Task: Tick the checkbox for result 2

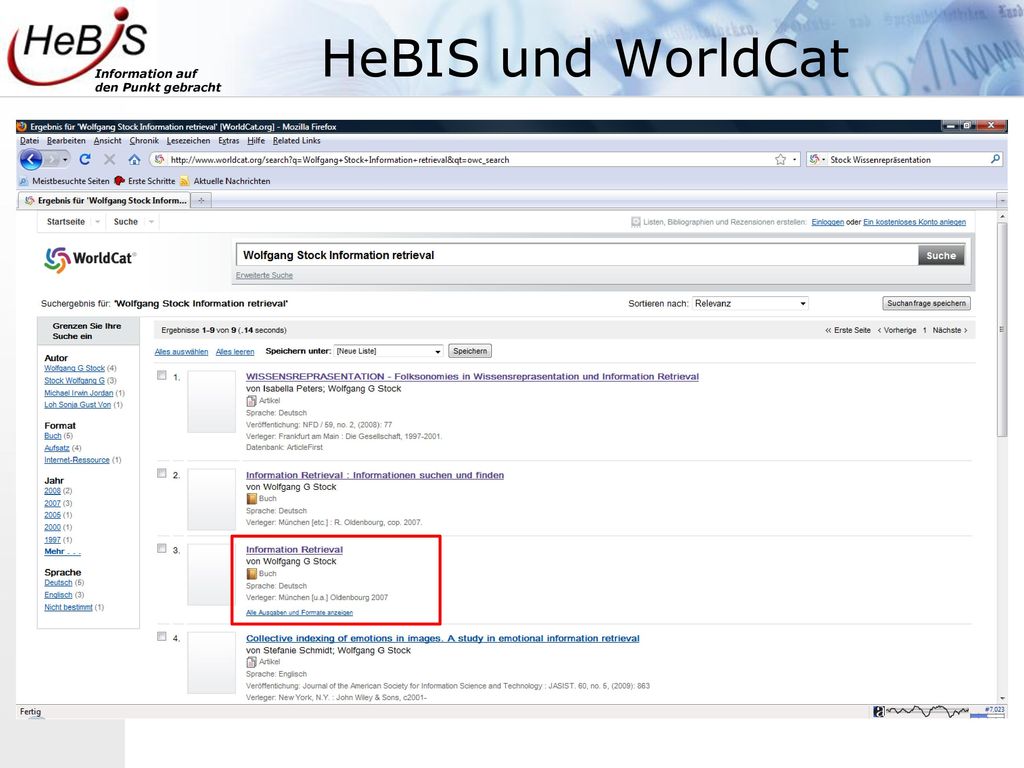Action: coord(161,473)
